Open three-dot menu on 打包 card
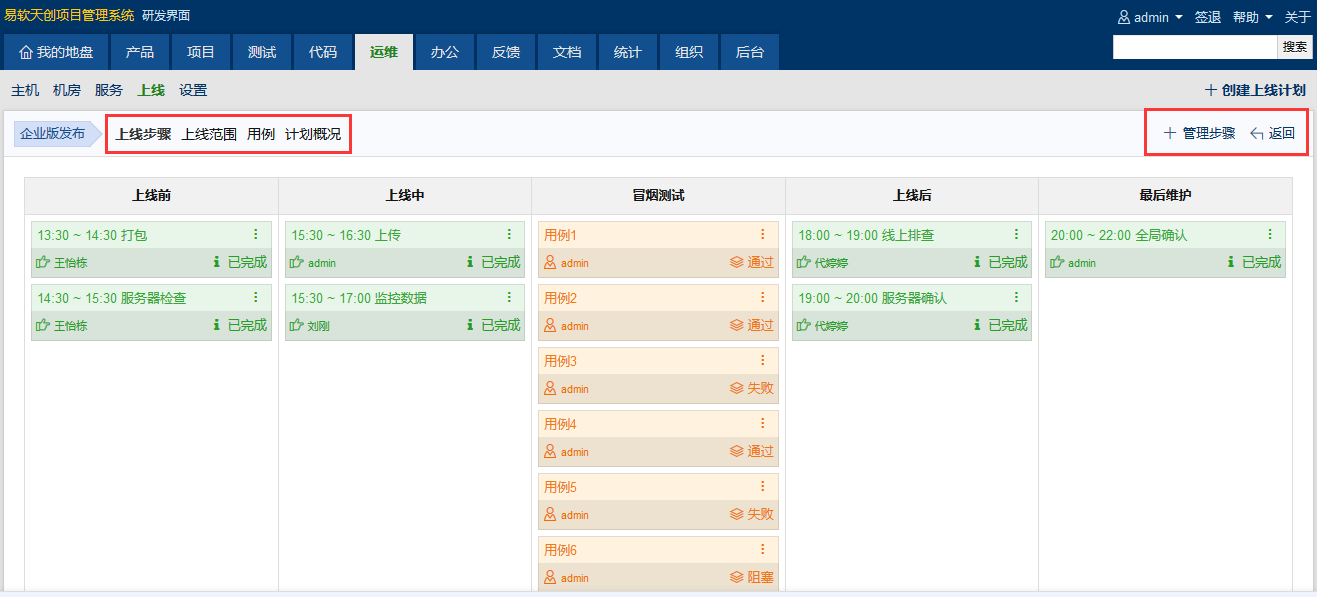Viewport: 1317px width, 597px height. tap(255, 234)
